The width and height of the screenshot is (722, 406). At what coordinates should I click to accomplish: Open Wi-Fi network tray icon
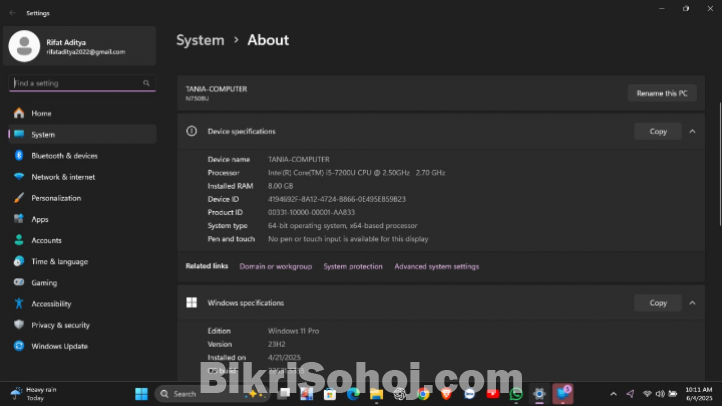647,394
